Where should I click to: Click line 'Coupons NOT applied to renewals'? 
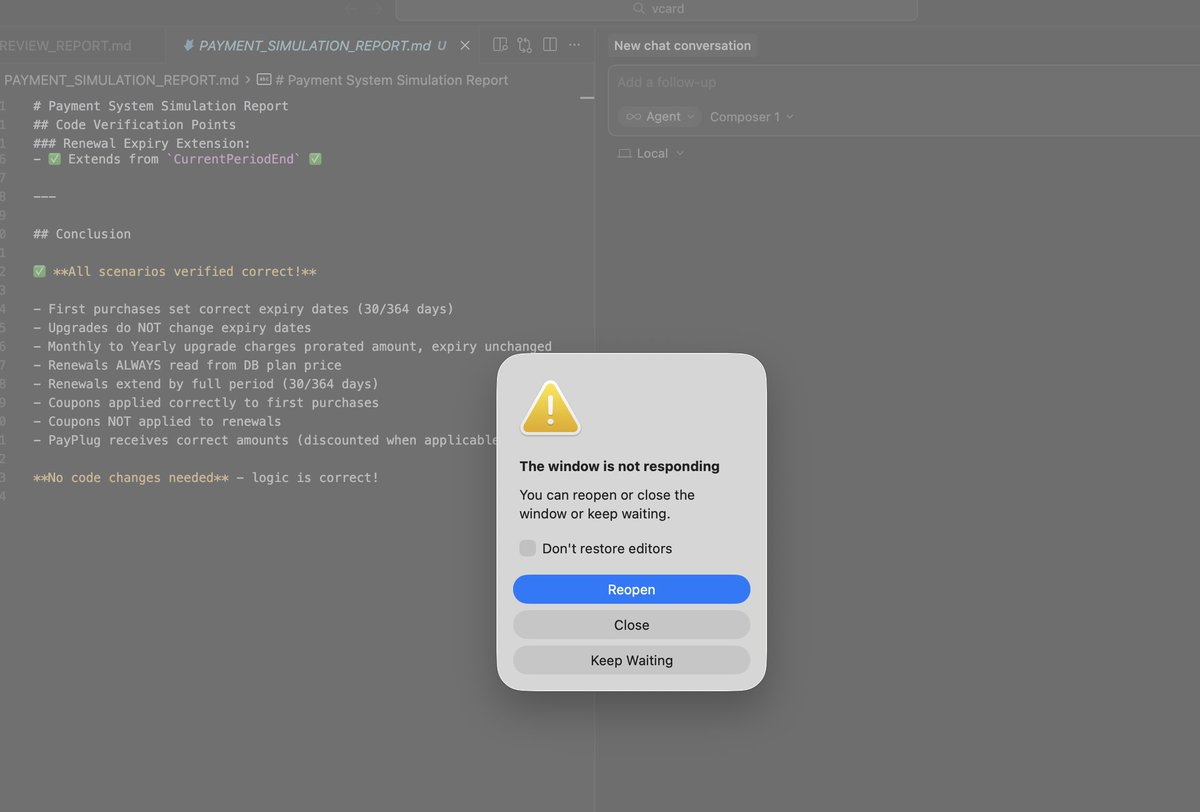[157, 421]
